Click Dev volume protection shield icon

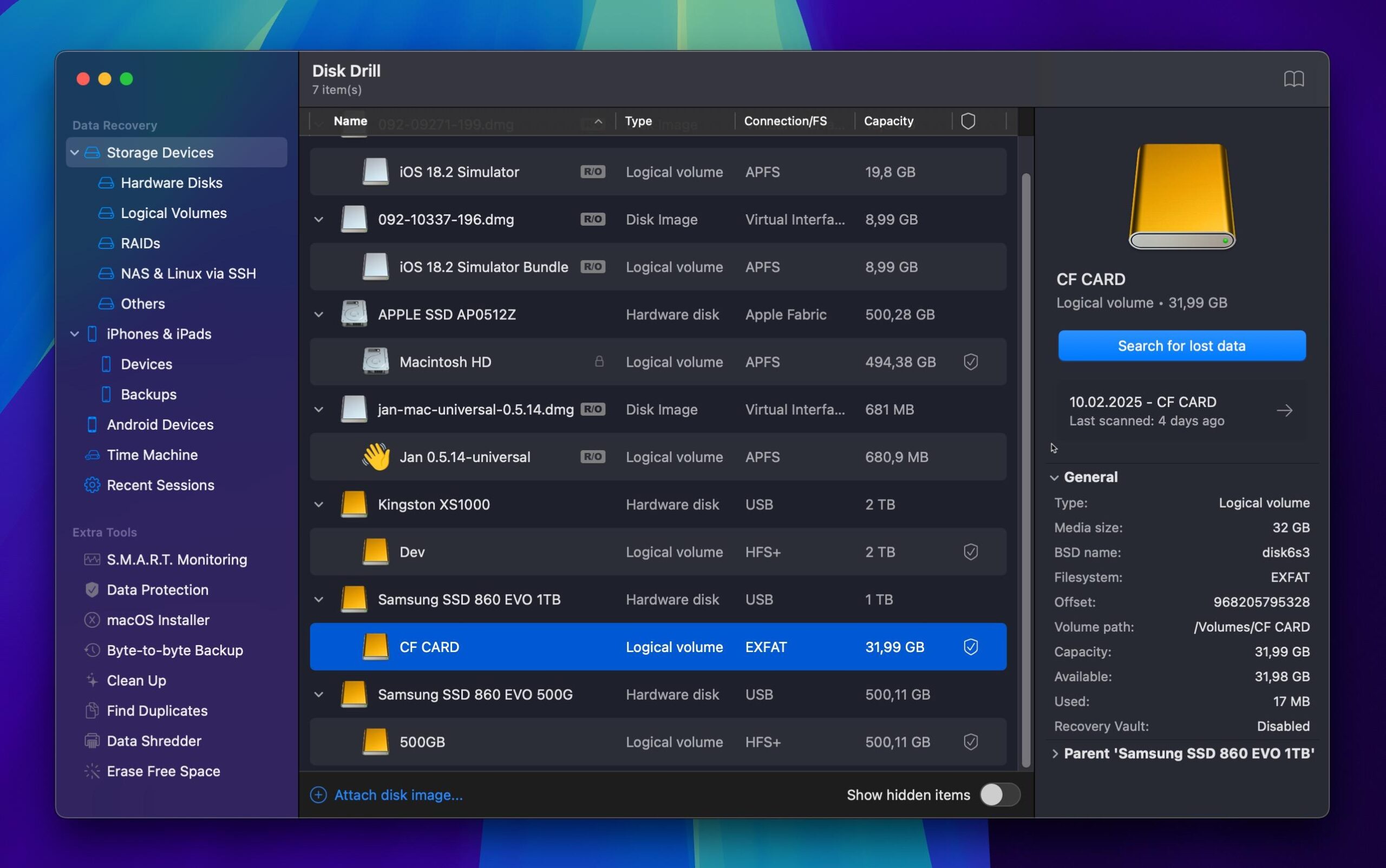(x=970, y=551)
